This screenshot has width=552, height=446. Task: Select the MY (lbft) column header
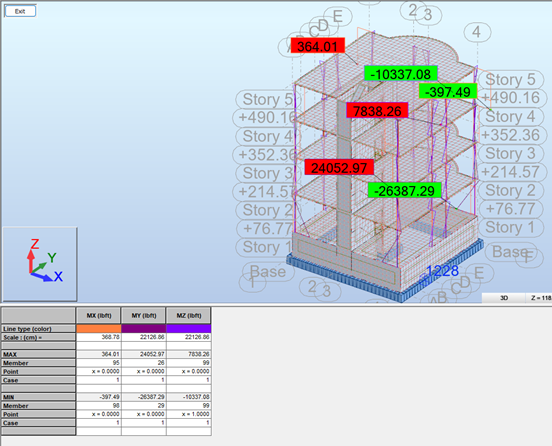144,315
